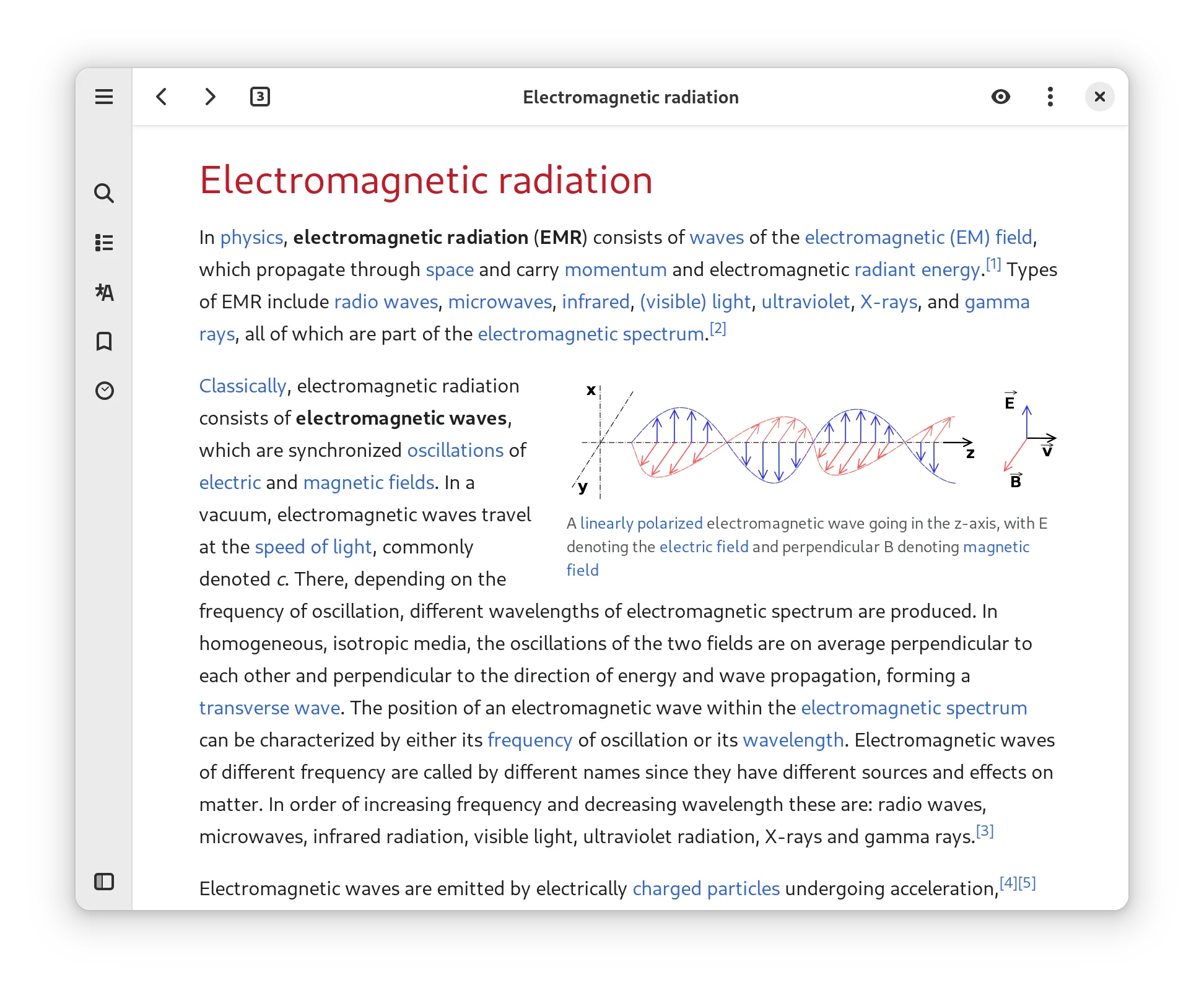The height and width of the screenshot is (993, 1204).
Task: Open the hamburger main menu
Action: point(104,97)
